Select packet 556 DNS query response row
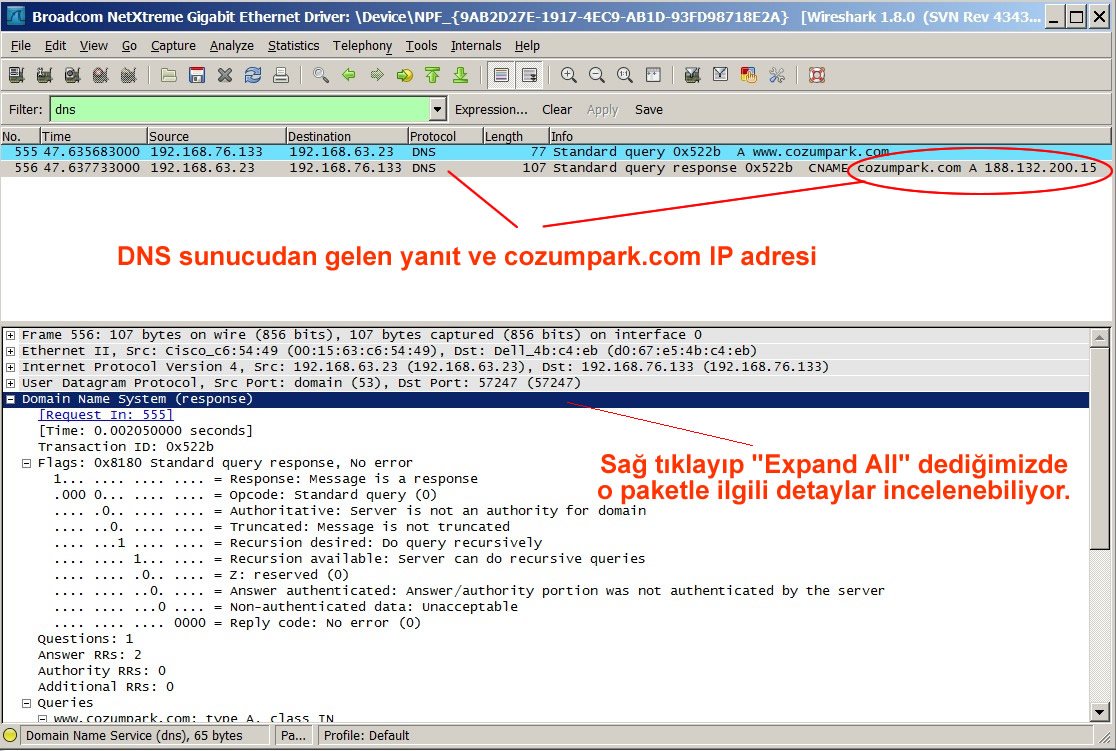The image size is (1116, 751). (555, 168)
